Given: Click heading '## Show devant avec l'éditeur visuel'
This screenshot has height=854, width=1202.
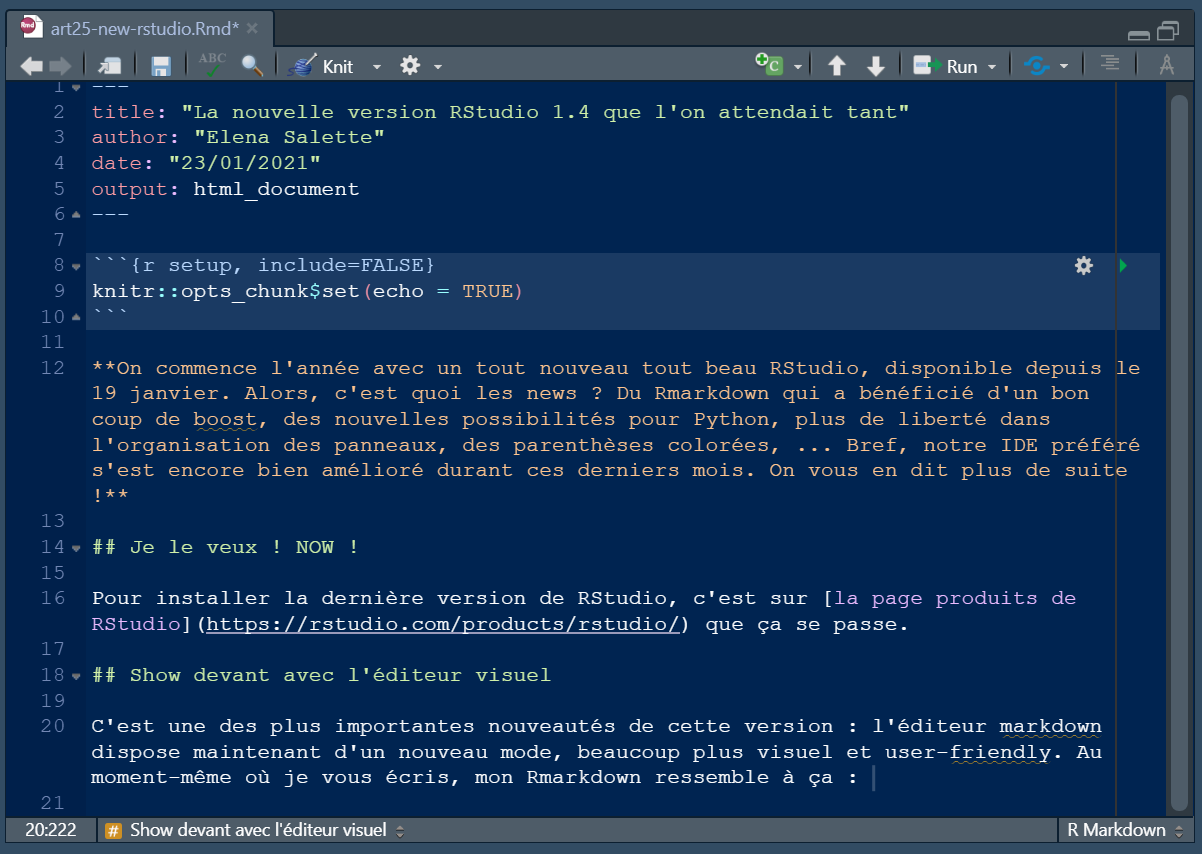Looking at the screenshot, I should pyautogui.click(x=321, y=675).
